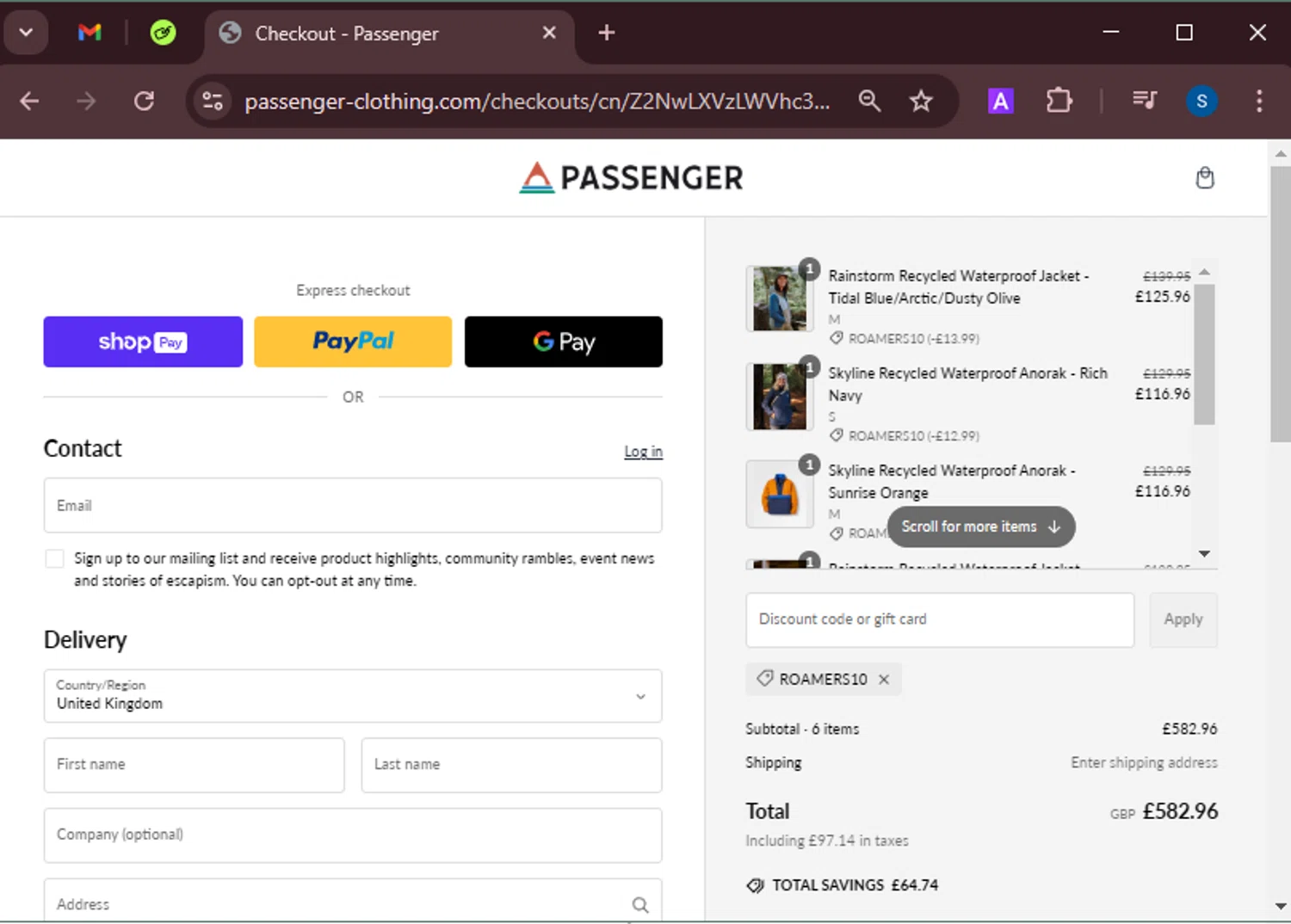Image resolution: width=1291 pixels, height=924 pixels.
Task: Click the Including £97.14 in taxes text
Action: coord(827,841)
